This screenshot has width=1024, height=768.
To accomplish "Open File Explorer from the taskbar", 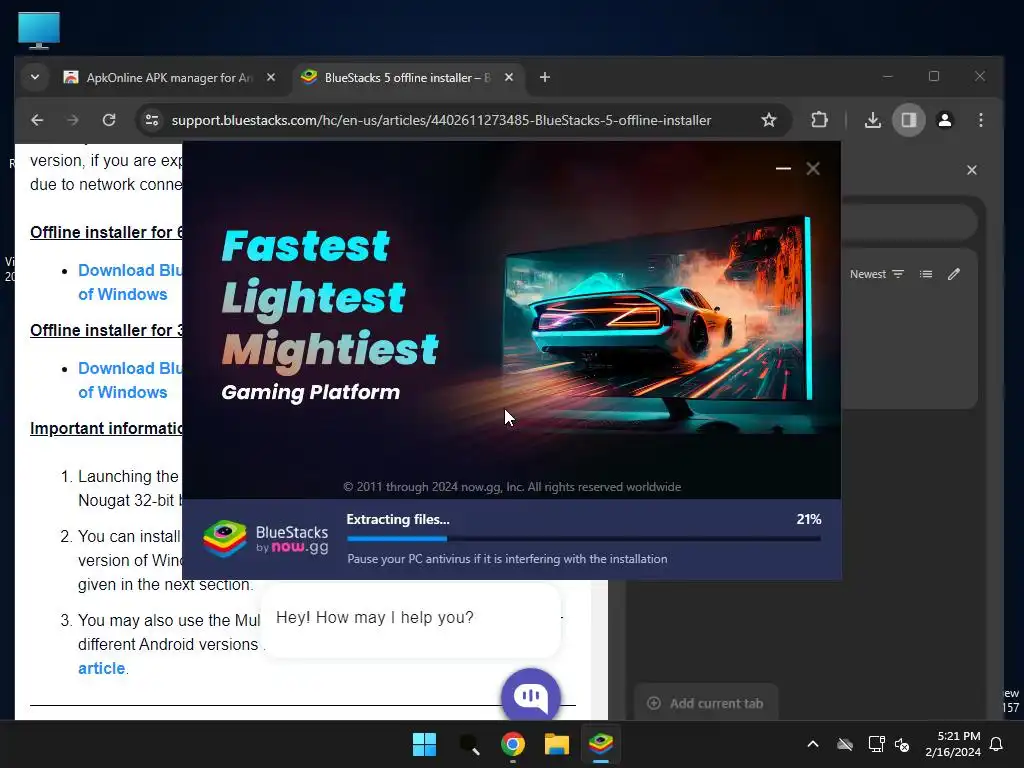I will 557,744.
